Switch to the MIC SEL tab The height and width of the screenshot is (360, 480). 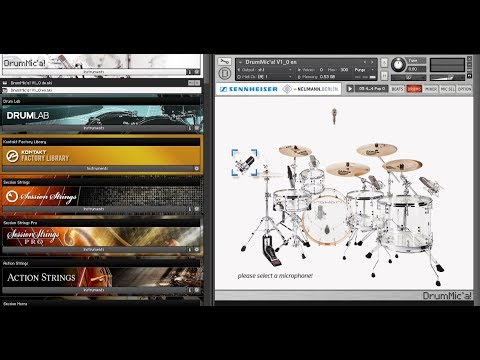(x=447, y=89)
